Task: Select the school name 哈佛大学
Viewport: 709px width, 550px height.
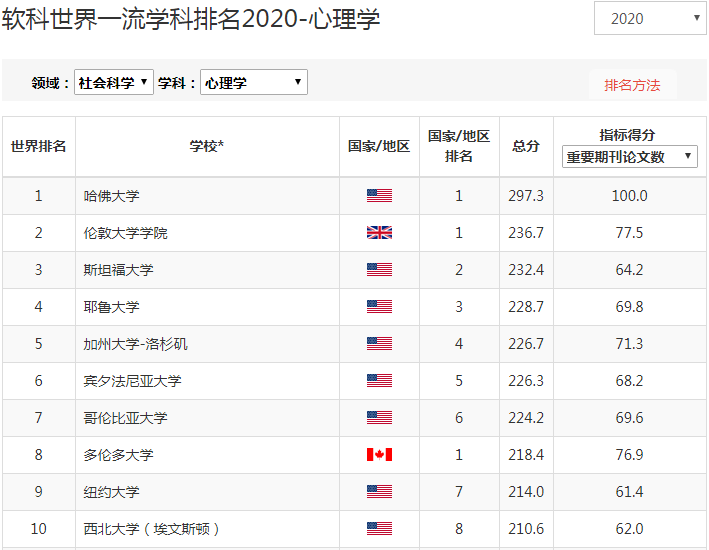Action: pos(111,196)
